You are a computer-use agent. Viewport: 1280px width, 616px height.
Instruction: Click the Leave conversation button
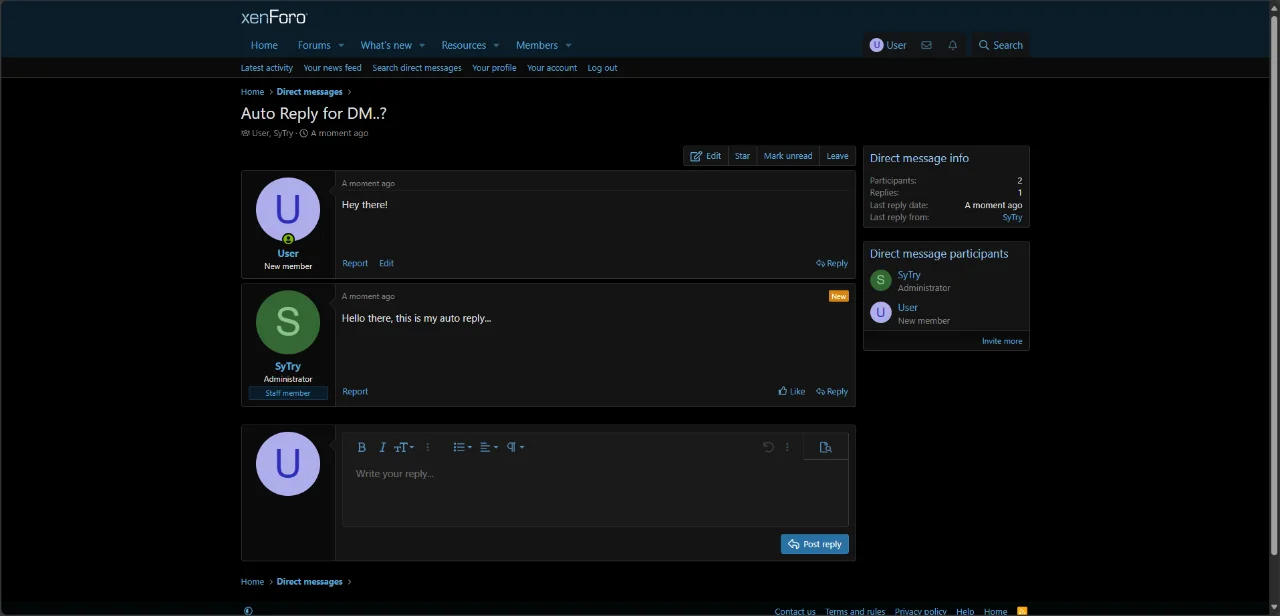(x=838, y=156)
